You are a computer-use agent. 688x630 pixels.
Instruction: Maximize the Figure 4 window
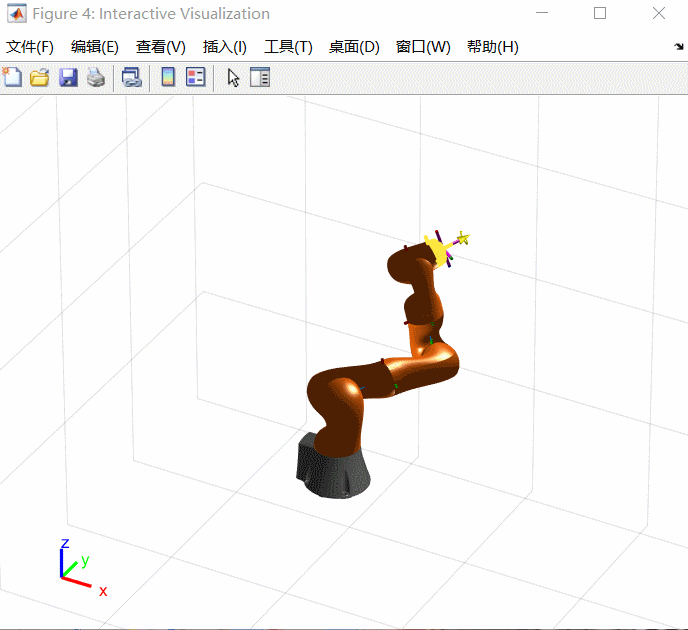(x=600, y=13)
